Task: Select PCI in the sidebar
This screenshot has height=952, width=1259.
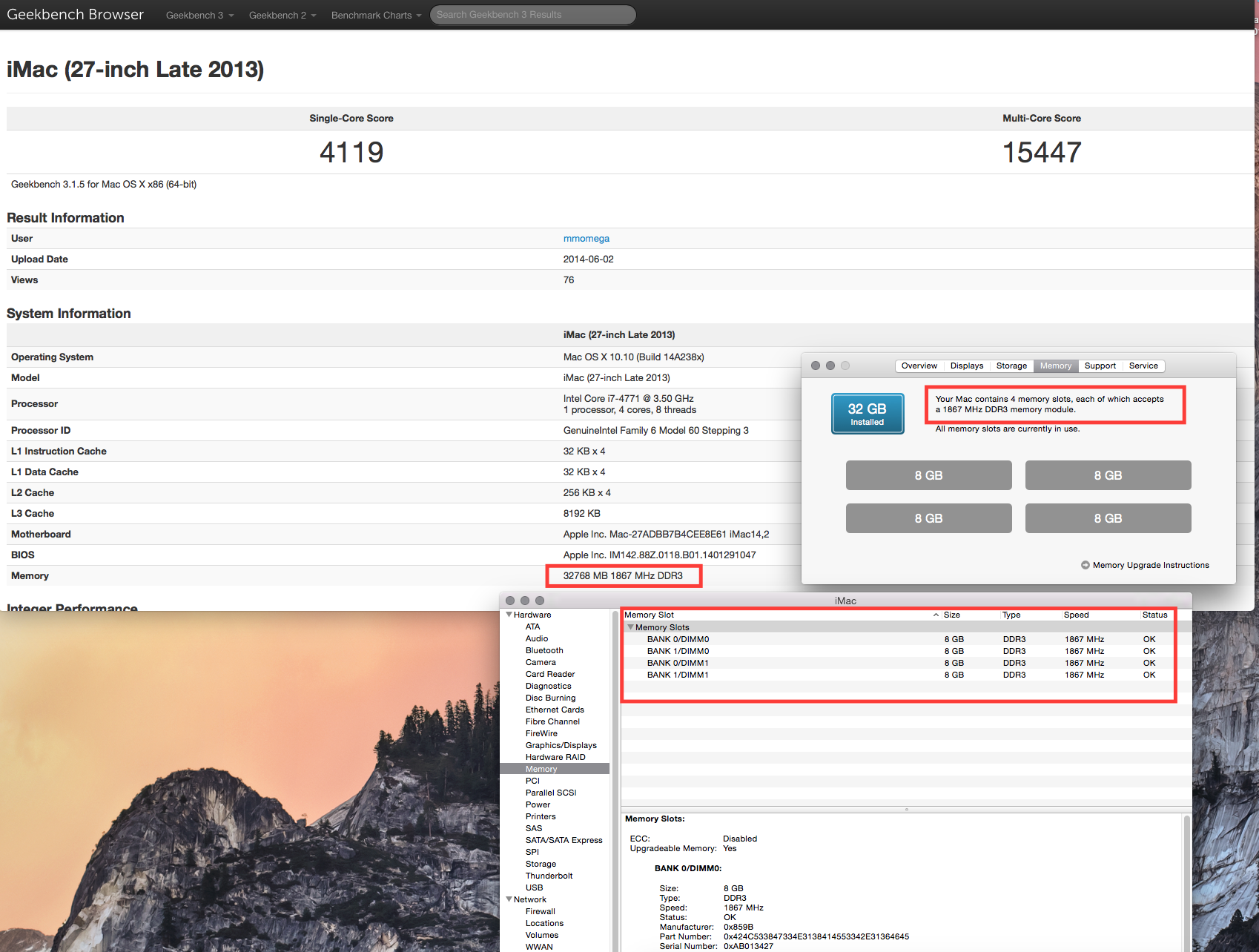Action: pos(532,781)
